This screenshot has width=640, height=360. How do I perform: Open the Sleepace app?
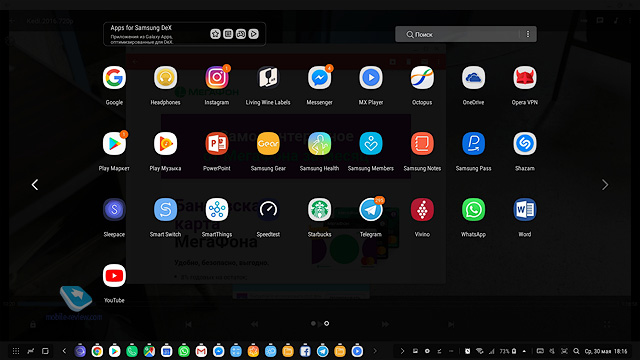point(114,209)
